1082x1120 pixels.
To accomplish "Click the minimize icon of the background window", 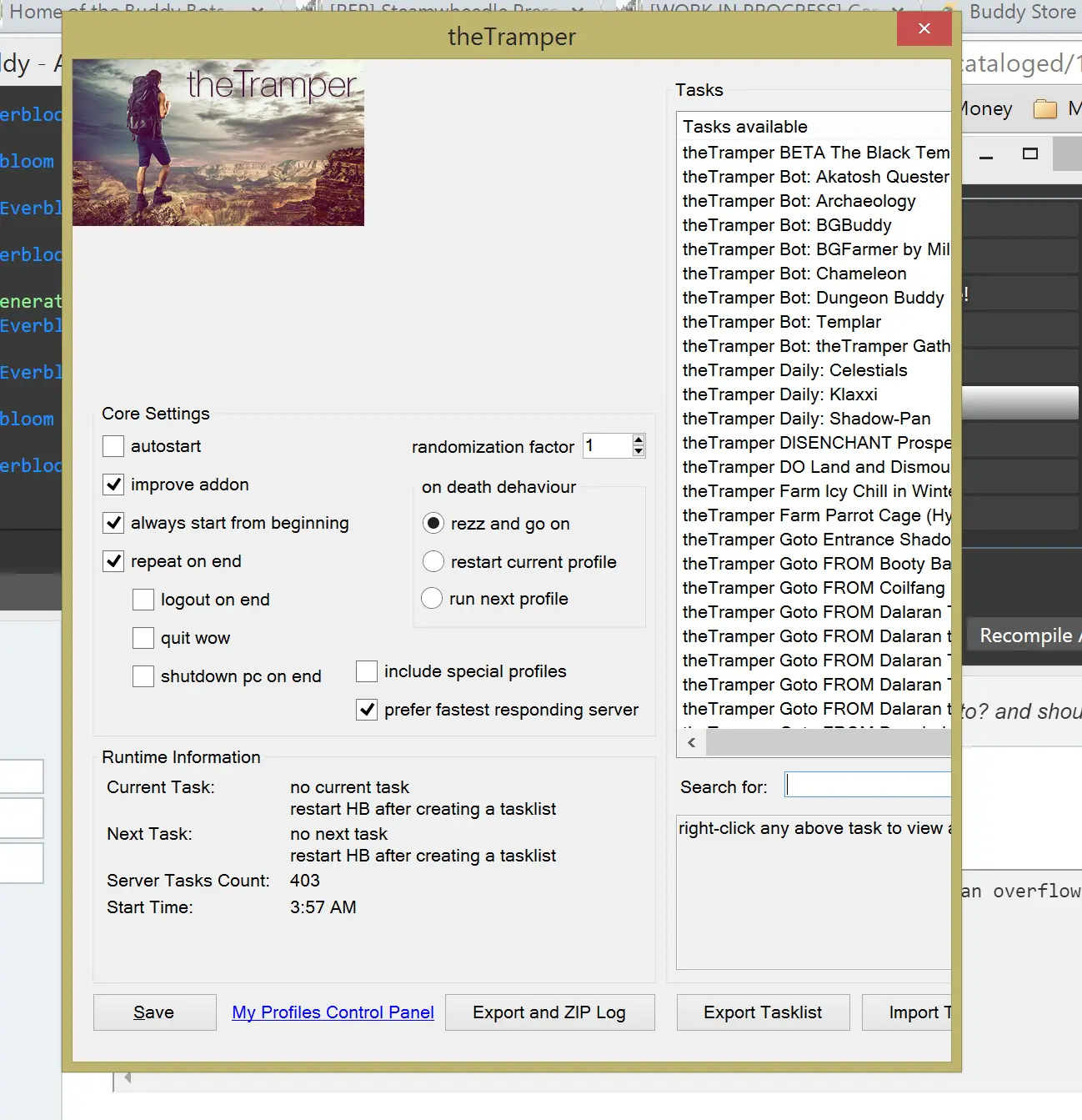I will pyautogui.click(x=986, y=155).
